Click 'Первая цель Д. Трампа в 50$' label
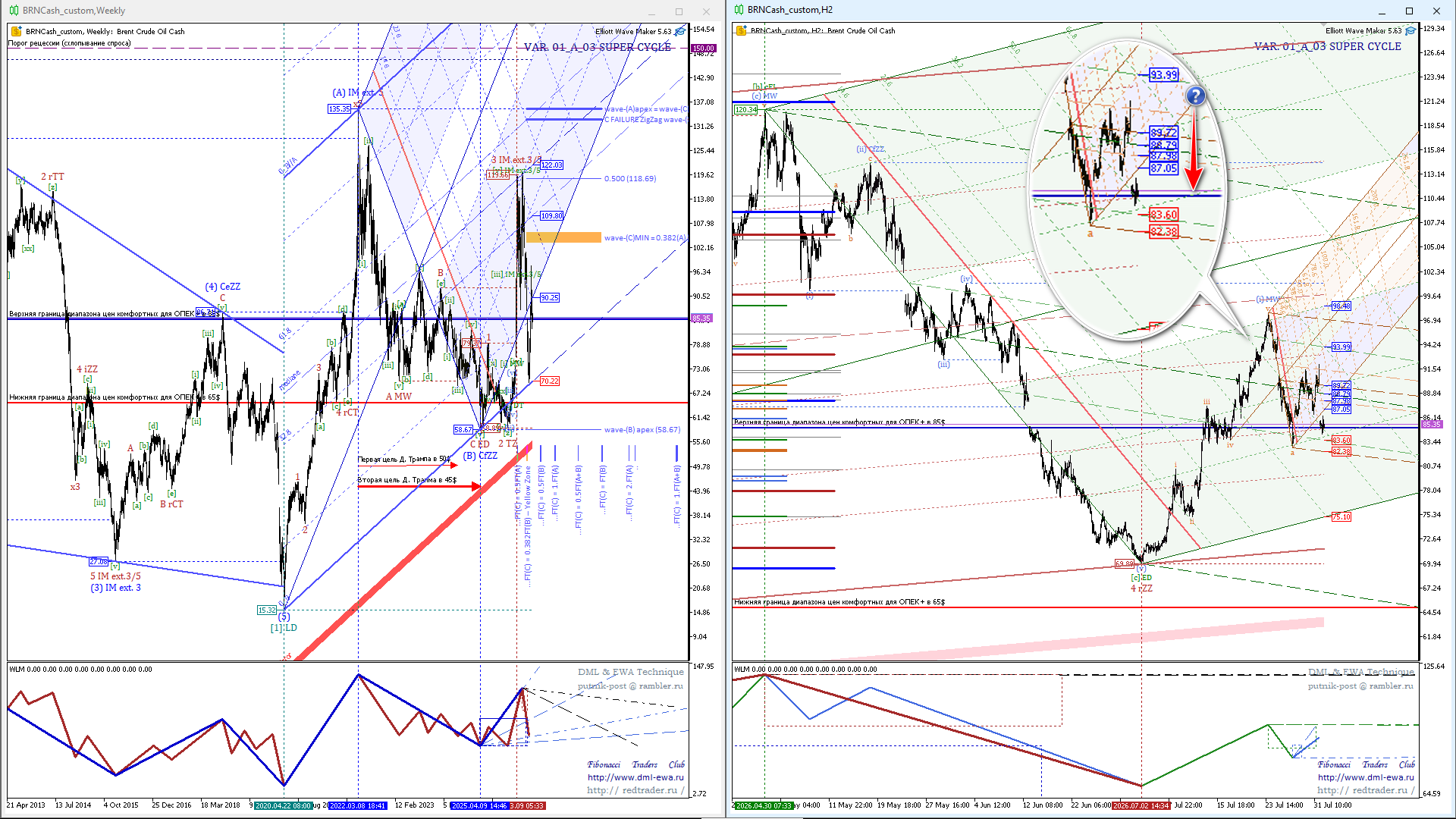1456x819 pixels. pyautogui.click(x=404, y=460)
